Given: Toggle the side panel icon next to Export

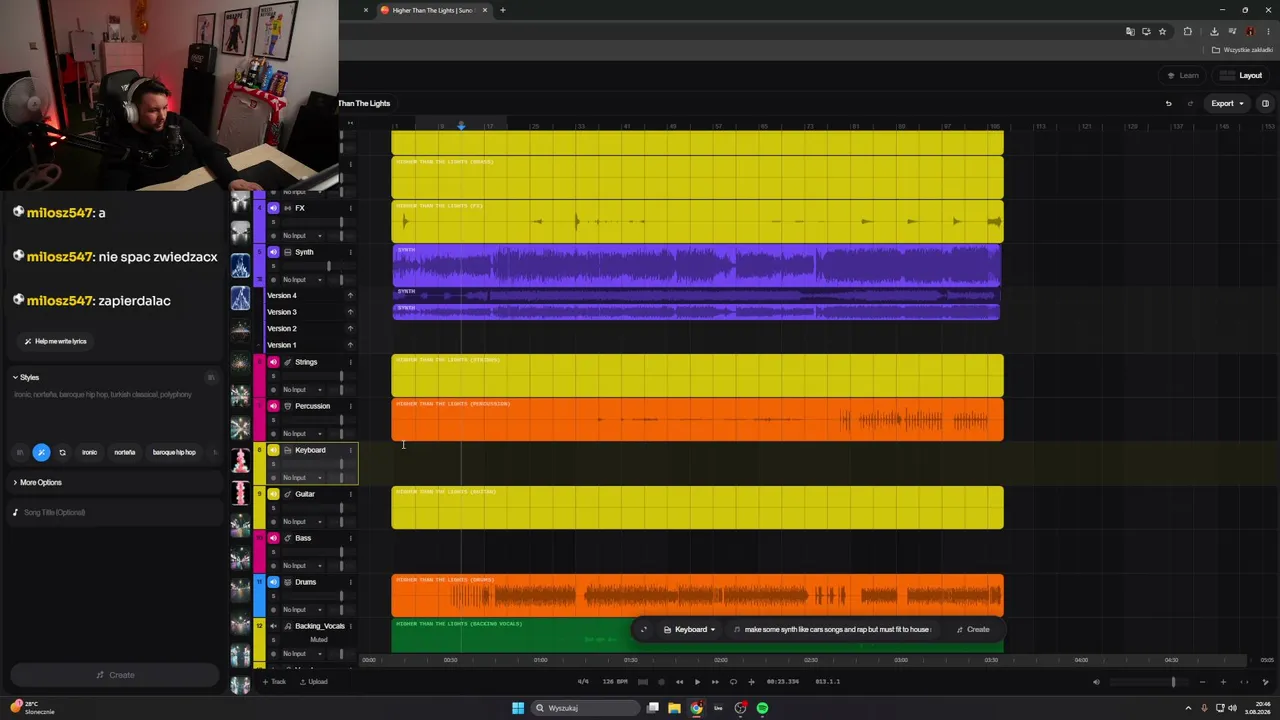Looking at the screenshot, I should point(1265,103).
